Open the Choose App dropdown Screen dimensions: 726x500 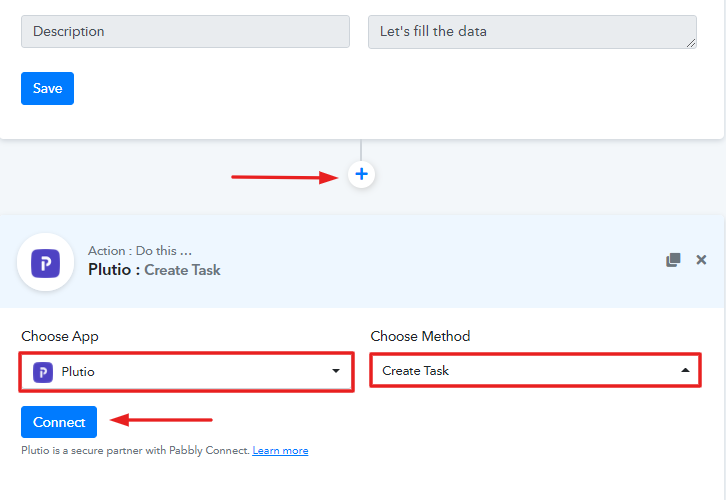[x=187, y=371]
